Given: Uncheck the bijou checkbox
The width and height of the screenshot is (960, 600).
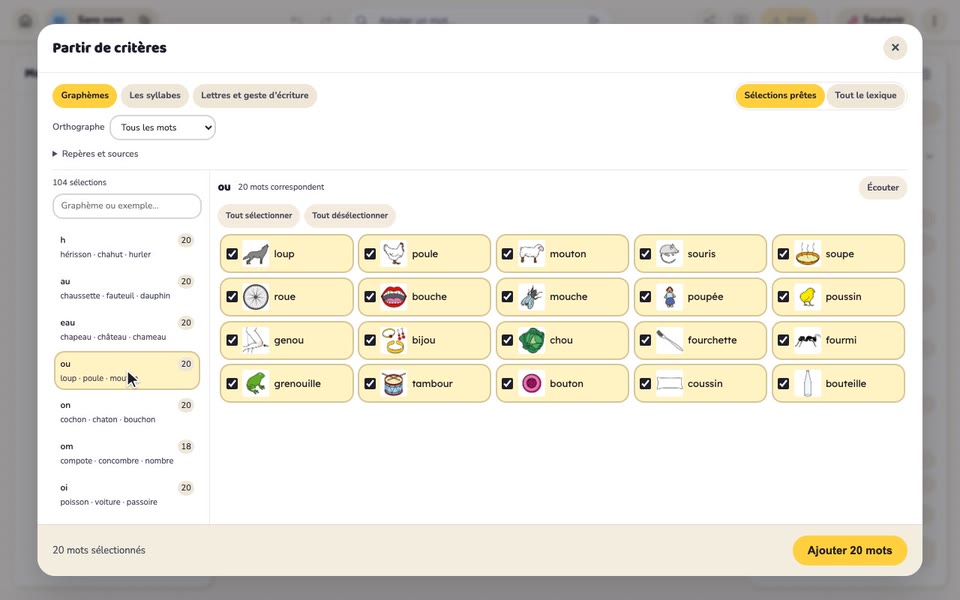Looking at the screenshot, I should (370, 340).
